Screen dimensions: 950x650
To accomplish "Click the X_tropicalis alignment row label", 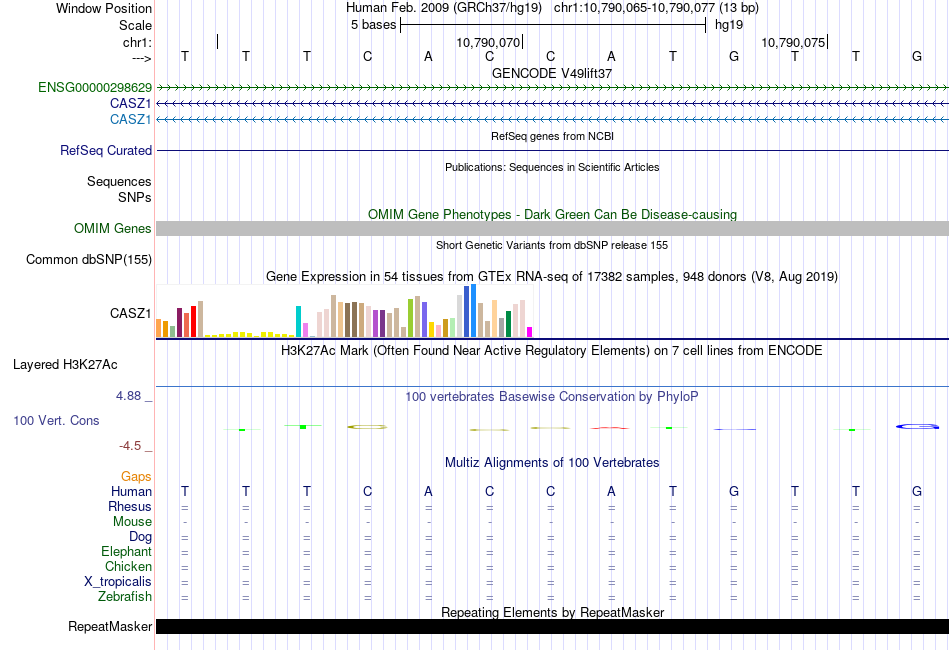I will pyautogui.click(x=118, y=582).
